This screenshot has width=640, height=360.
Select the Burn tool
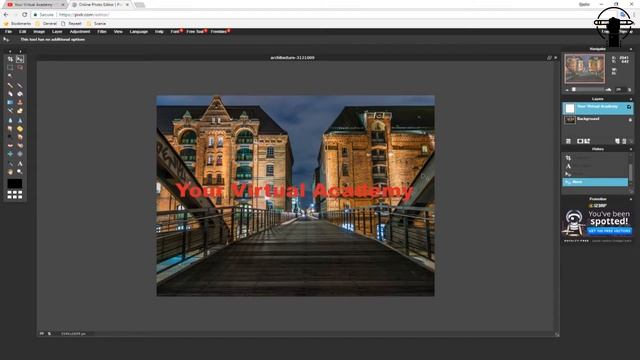click(x=20, y=138)
